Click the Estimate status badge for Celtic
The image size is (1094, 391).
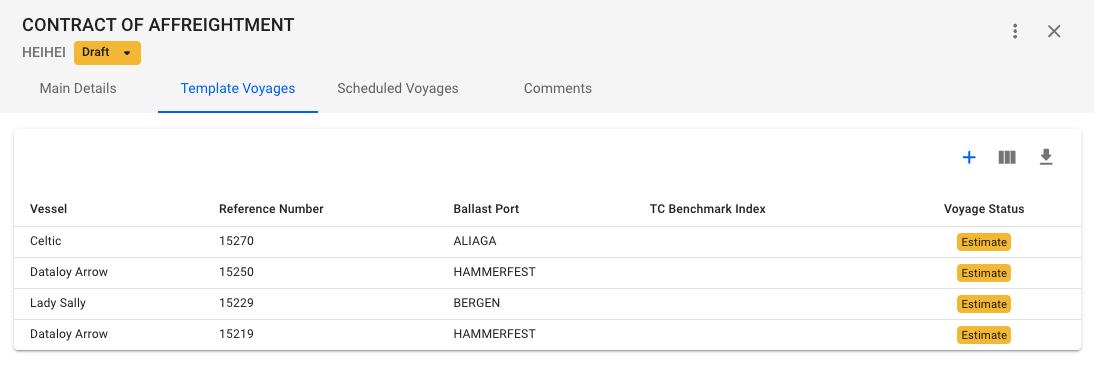coord(984,242)
